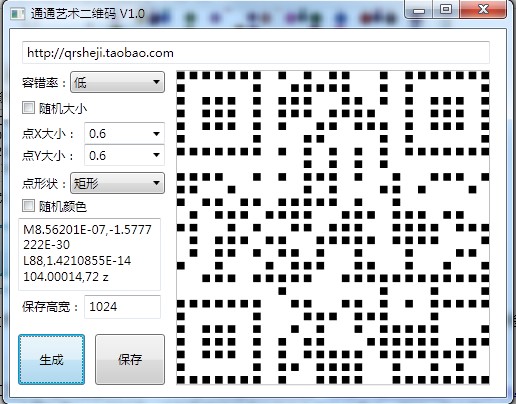Click the window title 通通艺术二维码 V1.0

point(88,14)
